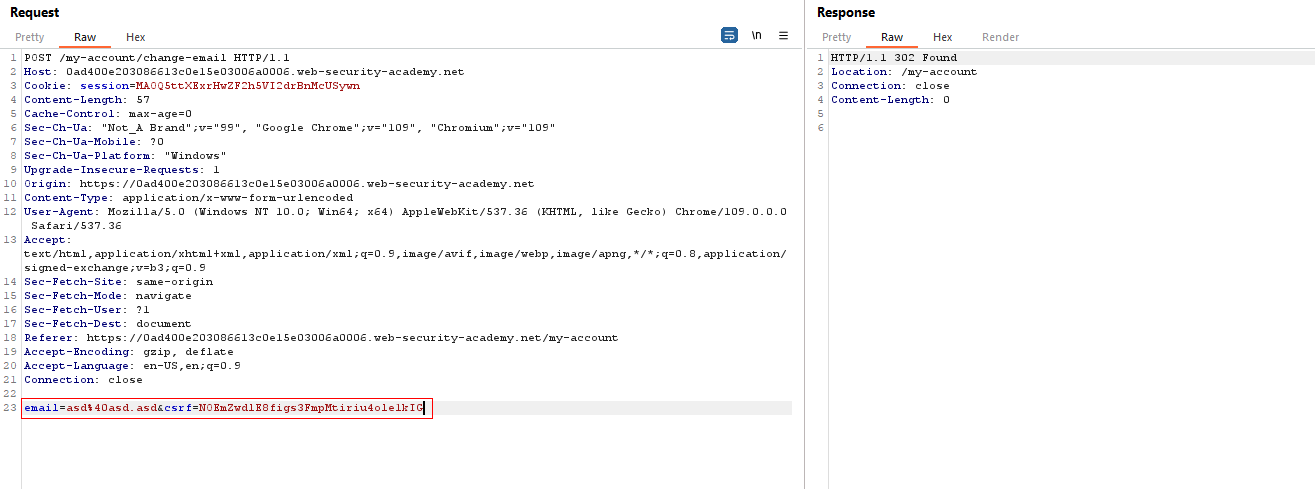Select the Response Raw tab
Screen dimensions: 1315x489
tap(892, 37)
